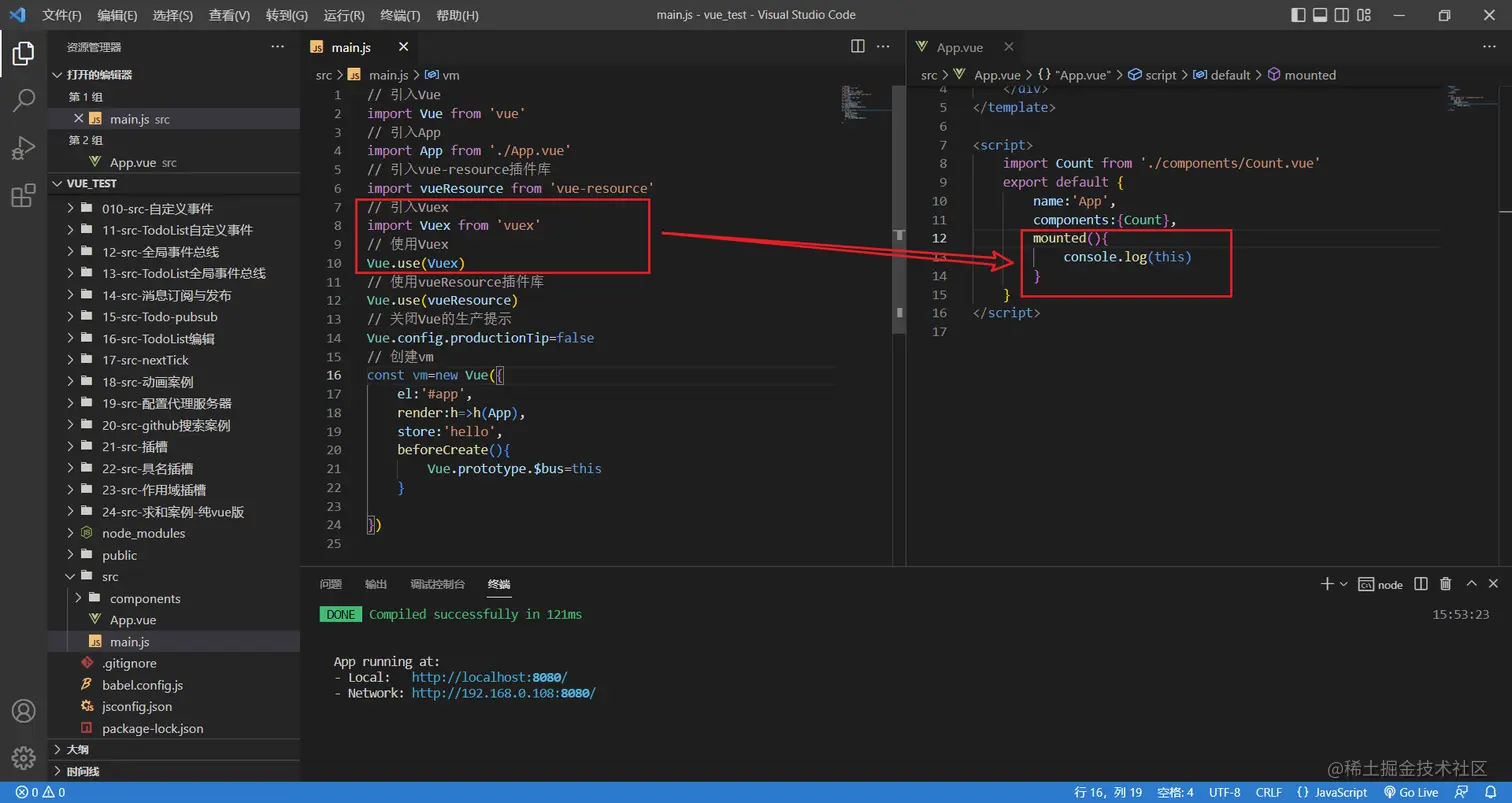Open the 运行(R) menu

tap(344, 15)
